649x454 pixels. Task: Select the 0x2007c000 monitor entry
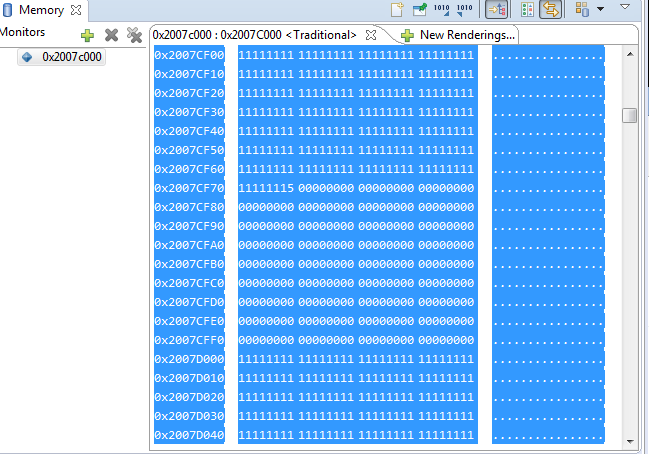tap(62, 57)
